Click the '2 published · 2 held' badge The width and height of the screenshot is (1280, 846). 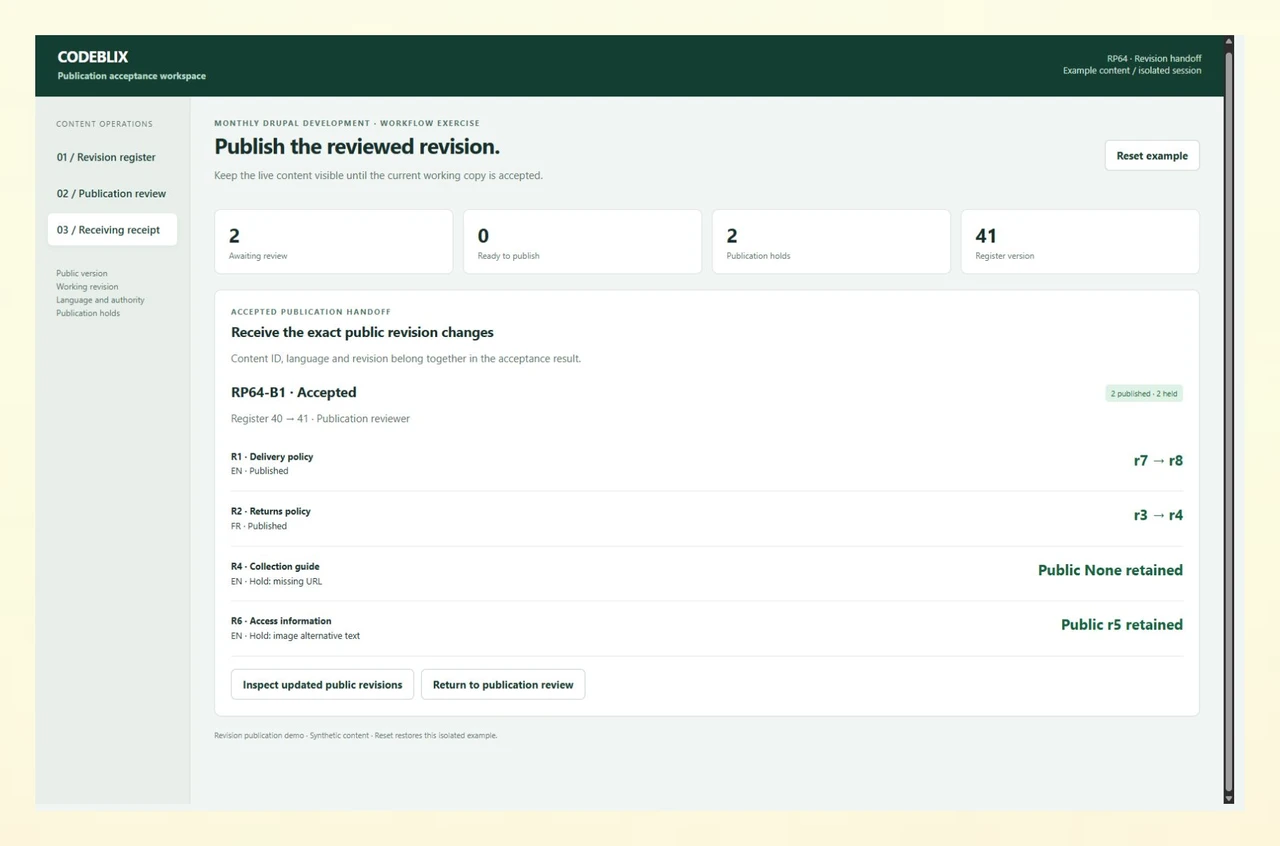tap(1144, 394)
